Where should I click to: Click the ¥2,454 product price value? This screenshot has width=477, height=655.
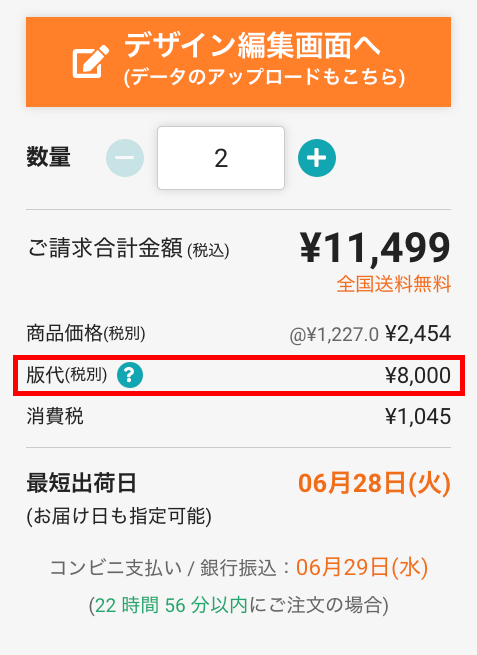[418, 333]
